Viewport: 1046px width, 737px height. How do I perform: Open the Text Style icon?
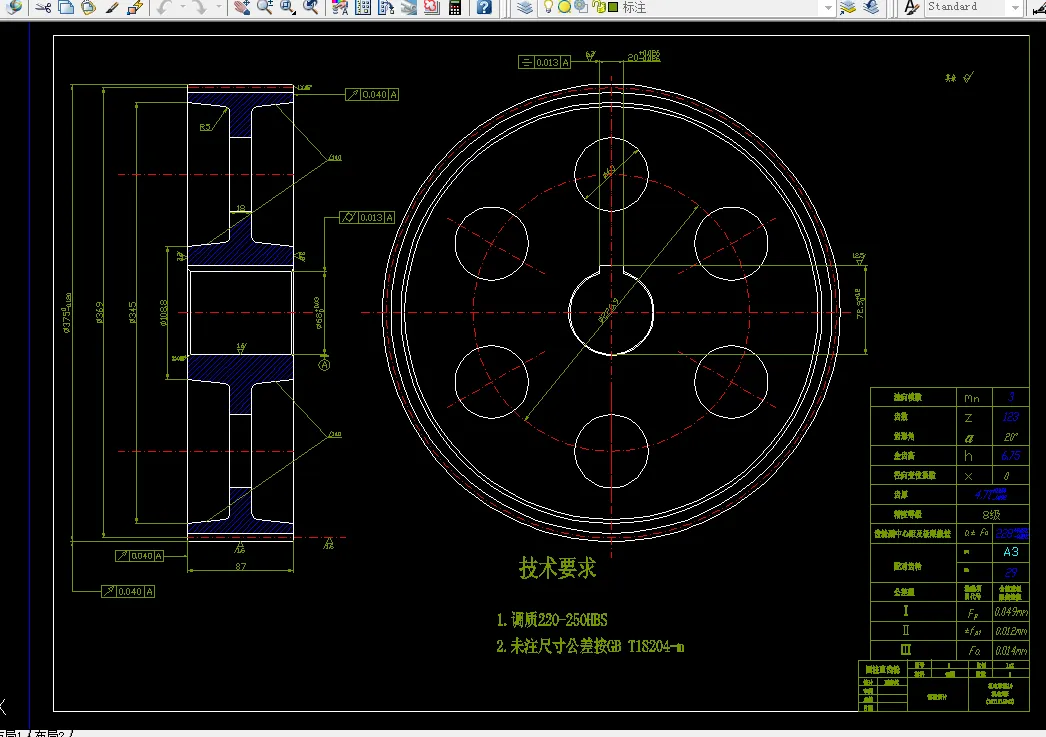pos(911,7)
